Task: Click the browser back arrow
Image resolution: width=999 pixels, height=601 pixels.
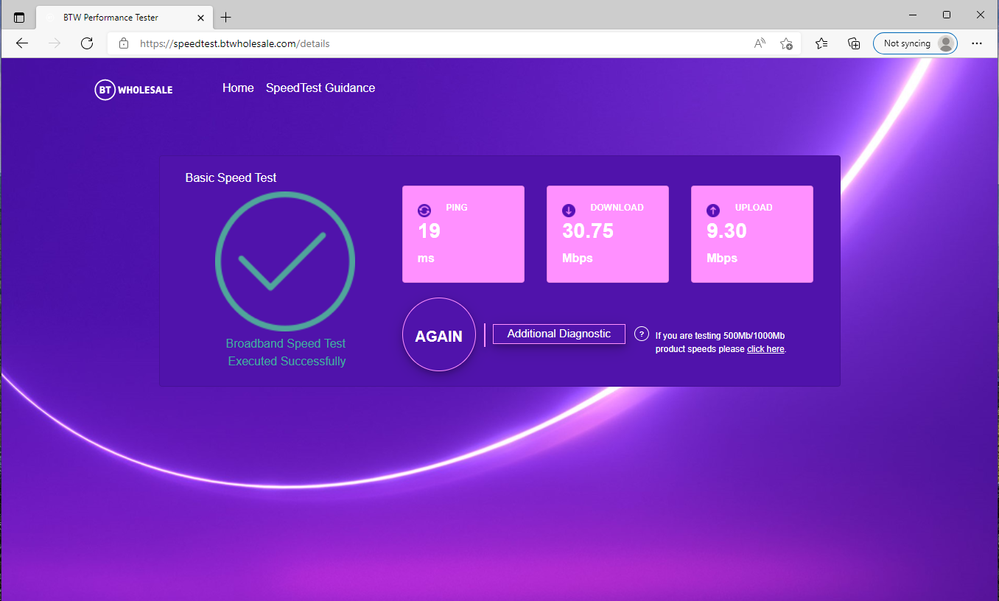Action: click(x=22, y=43)
